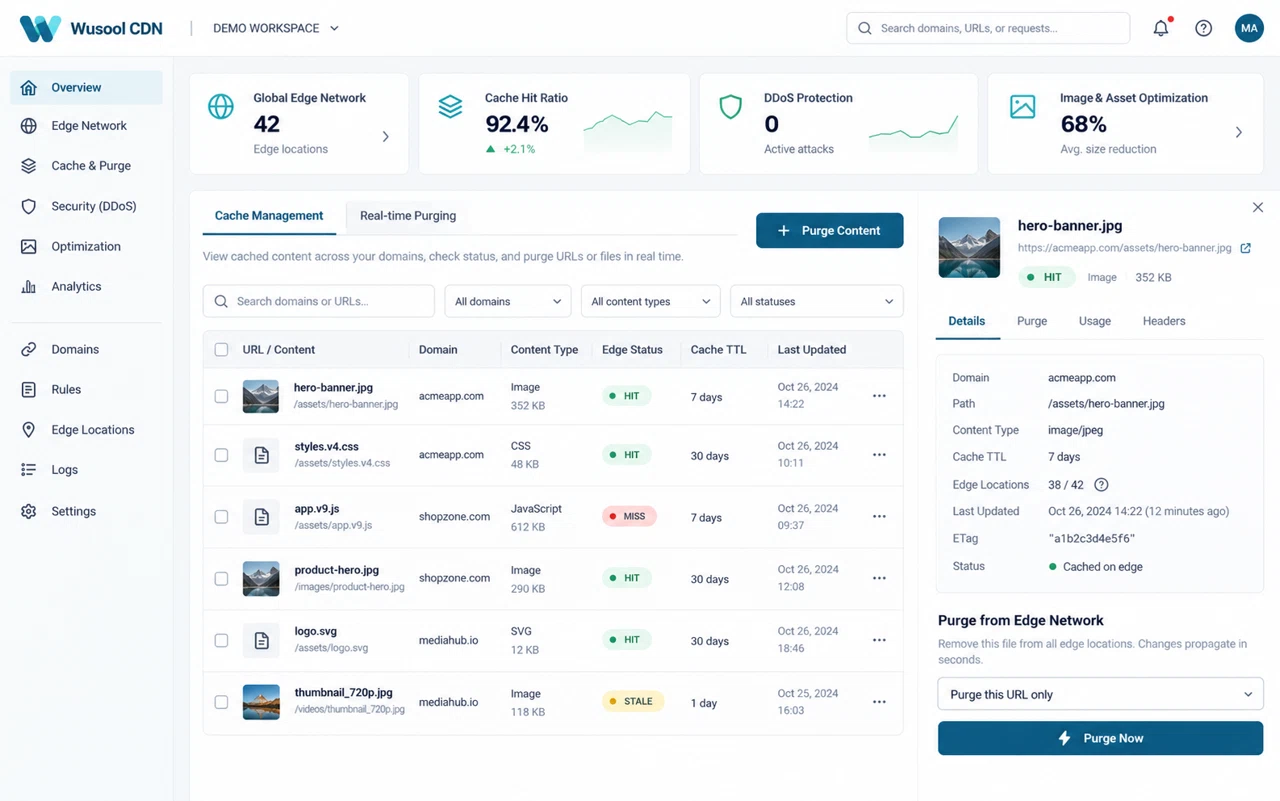Check the thumbnail_720p.jpg row checkbox
The height and width of the screenshot is (801, 1280).
click(221, 702)
